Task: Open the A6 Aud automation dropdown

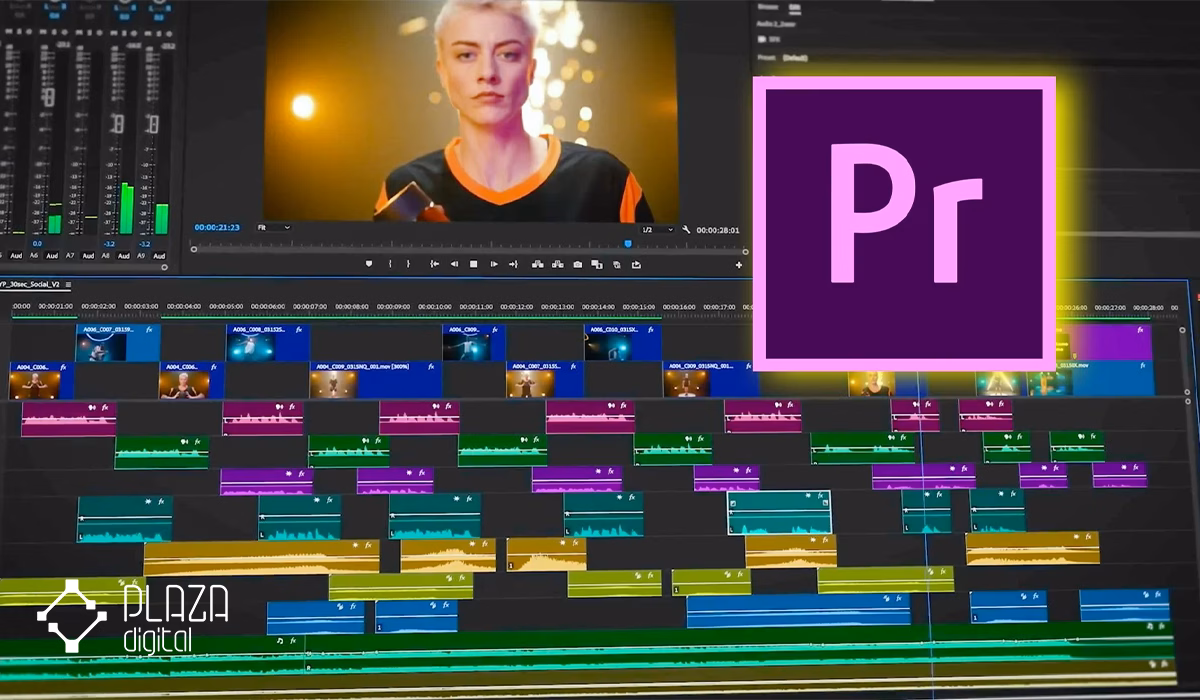Action: click(51, 255)
